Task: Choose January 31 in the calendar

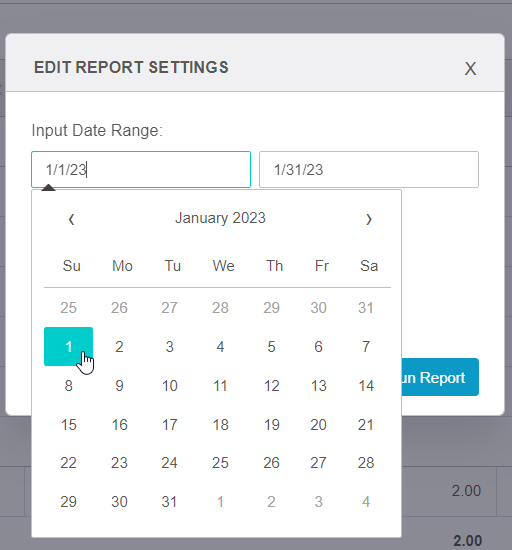Action: [x=169, y=502]
